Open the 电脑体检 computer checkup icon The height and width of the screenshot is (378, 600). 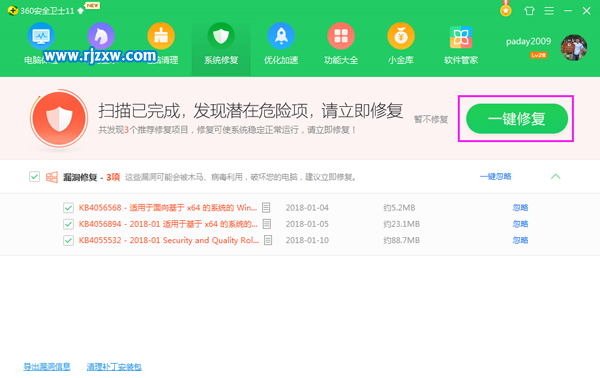[x=41, y=36]
